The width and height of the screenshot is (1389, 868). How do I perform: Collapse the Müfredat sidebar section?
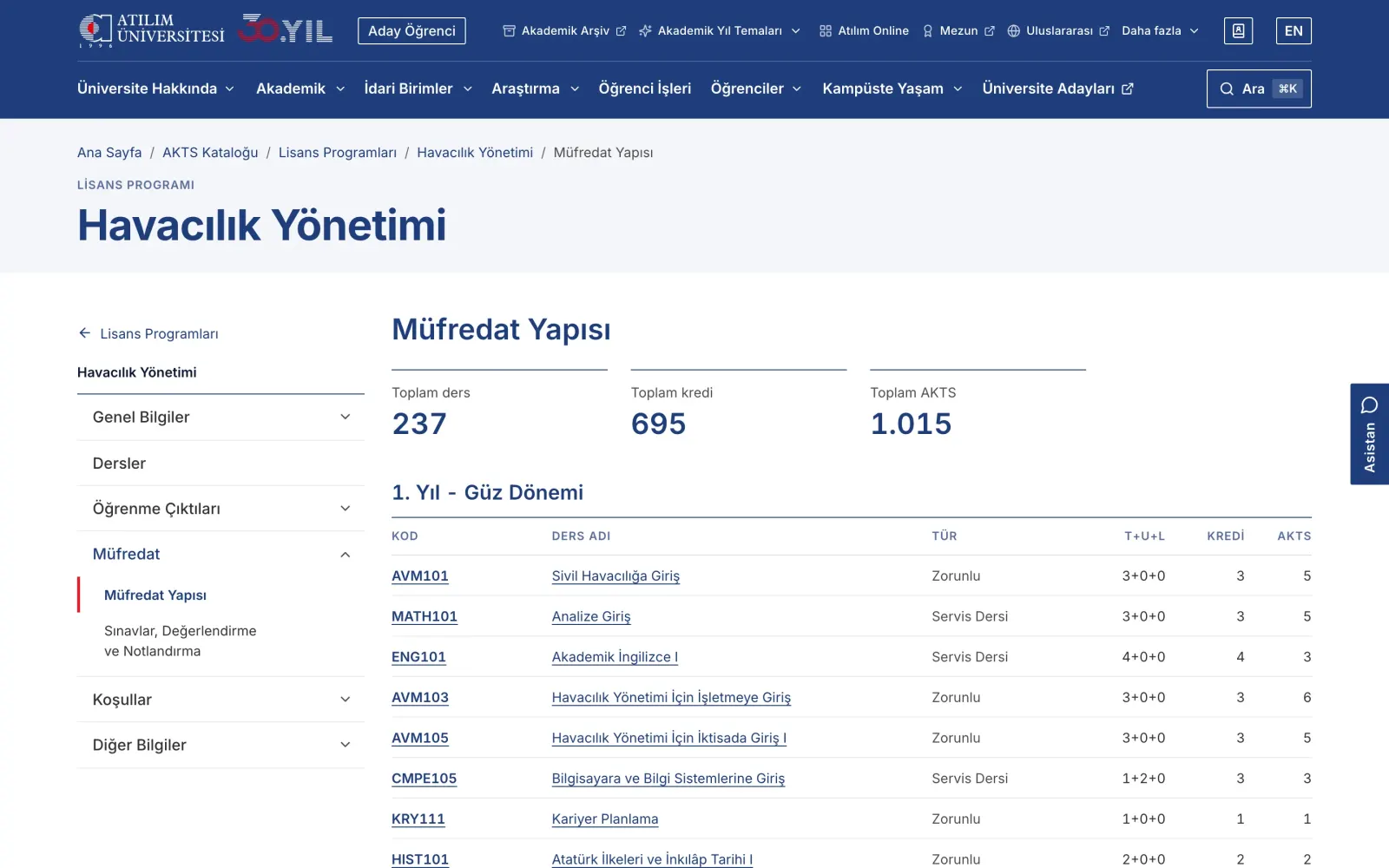click(x=221, y=554)
